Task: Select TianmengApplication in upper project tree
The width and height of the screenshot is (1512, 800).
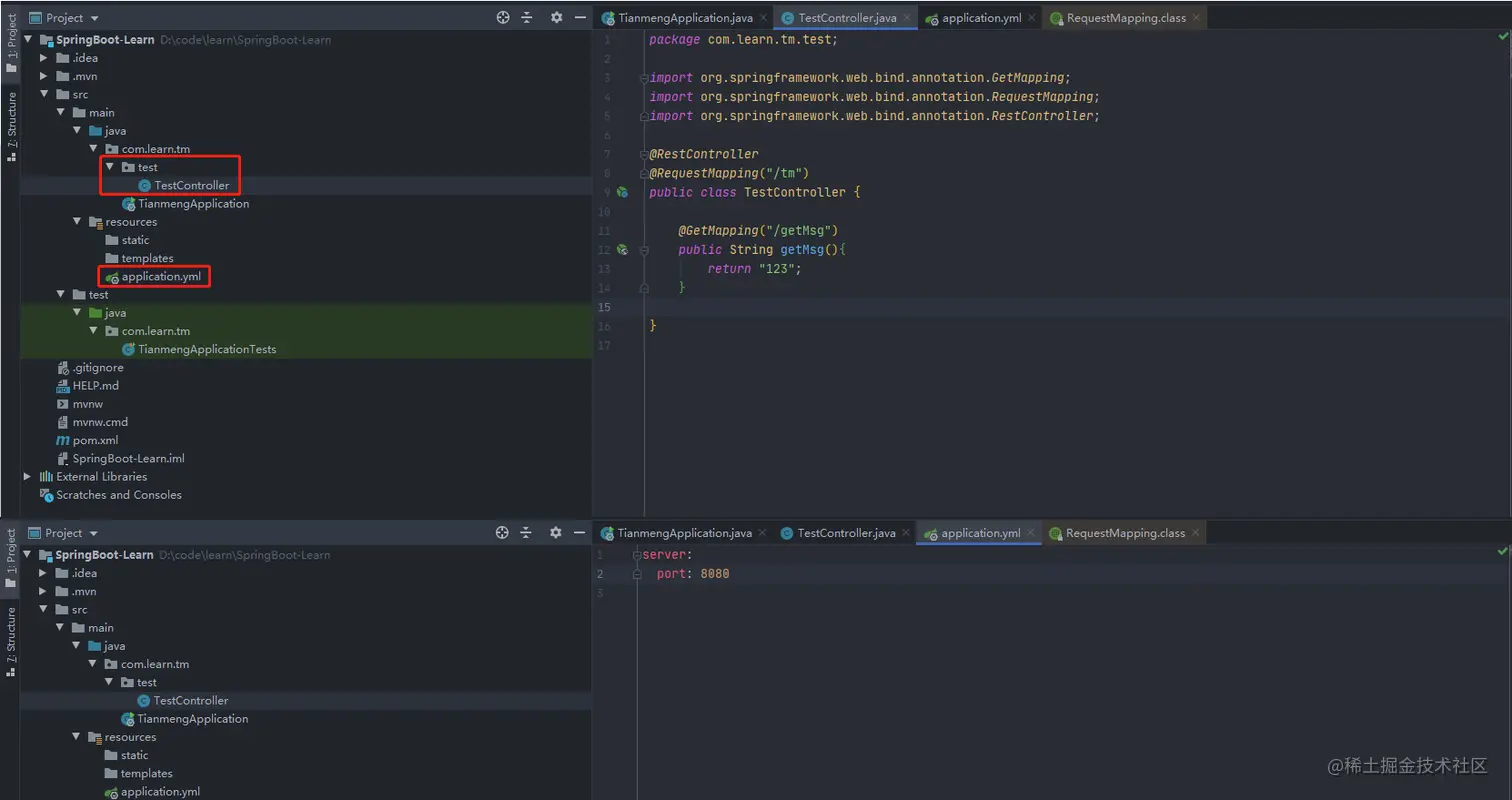Action: [x=193, y=204]
